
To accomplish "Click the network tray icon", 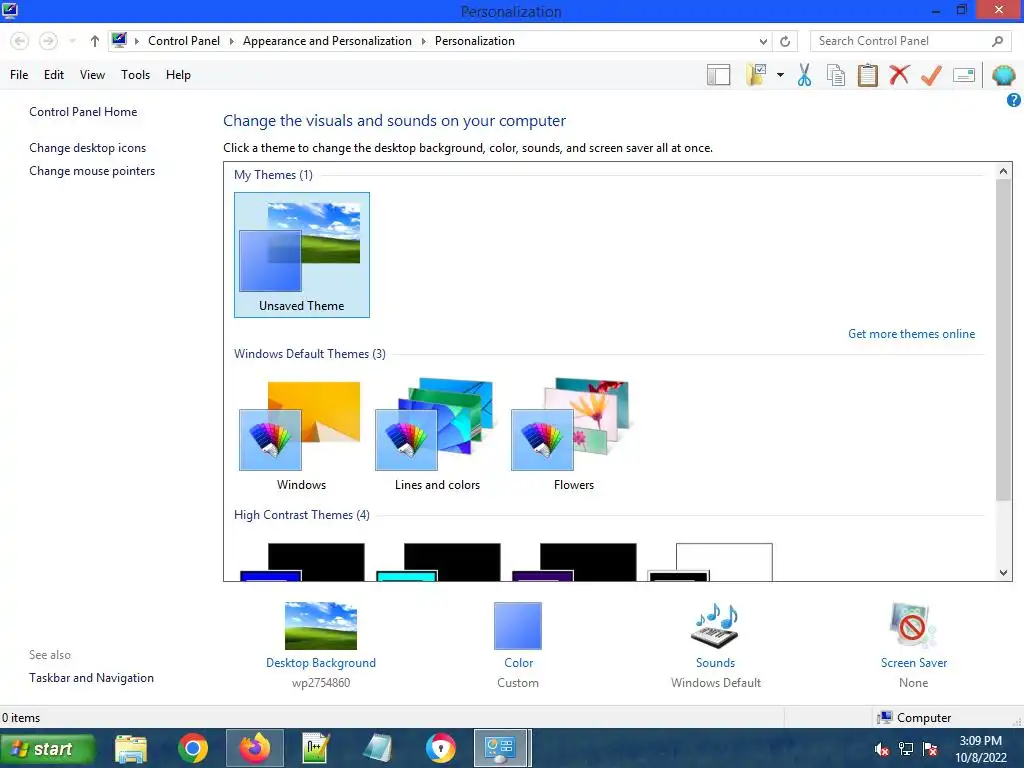I will (906, 749).
